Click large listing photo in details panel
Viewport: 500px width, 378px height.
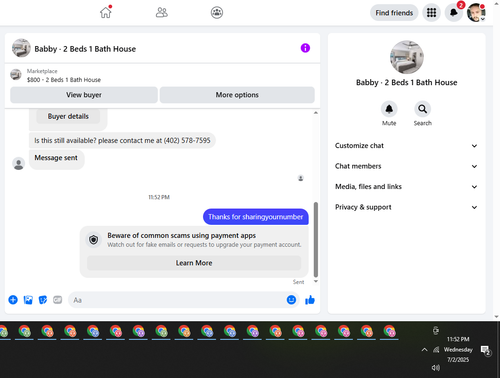point(407,57)
